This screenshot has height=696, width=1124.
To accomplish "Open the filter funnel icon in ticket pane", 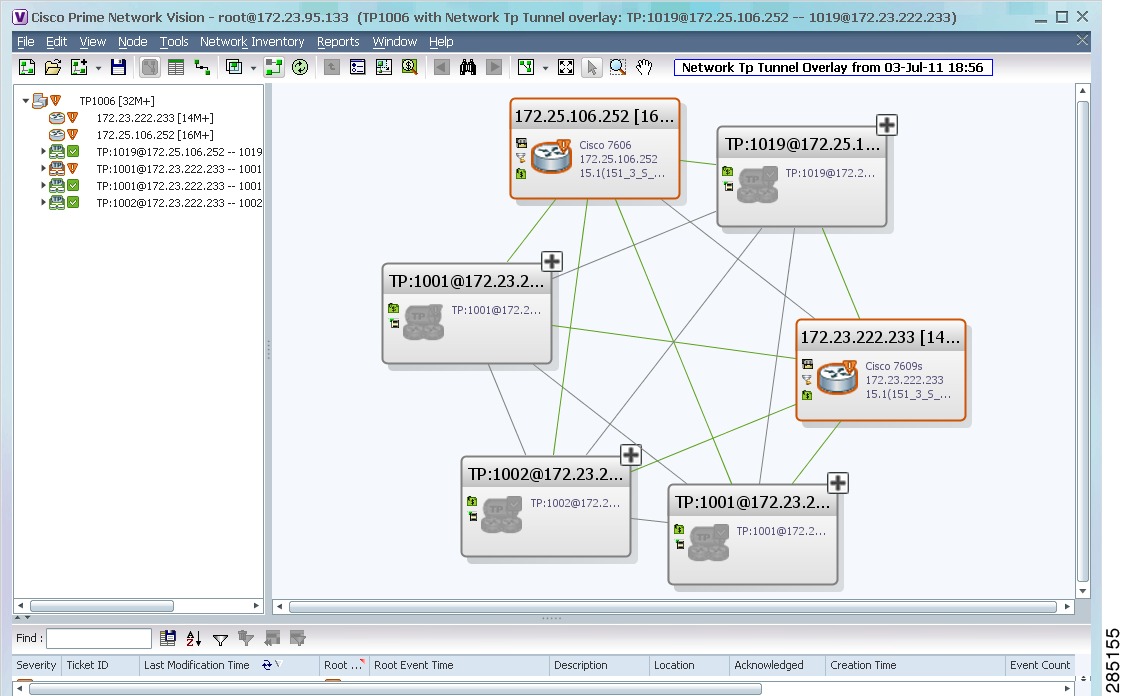I will coord(220,639).
